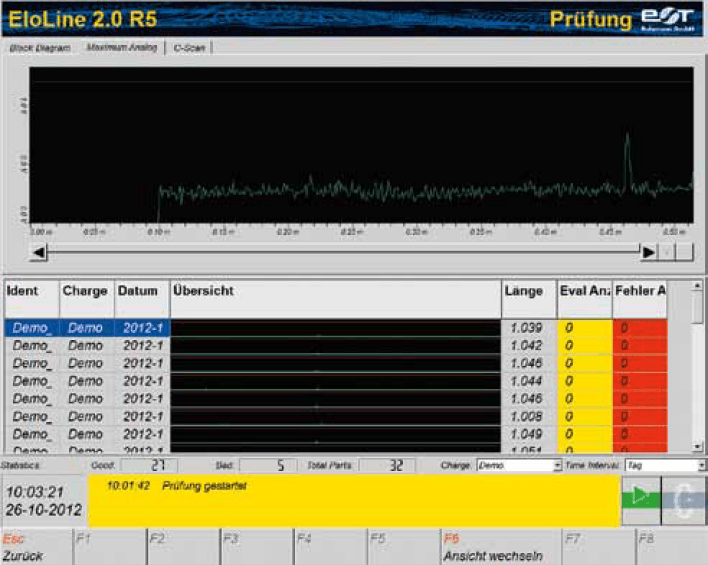Click the EOT logo in header

click(667, 19)
